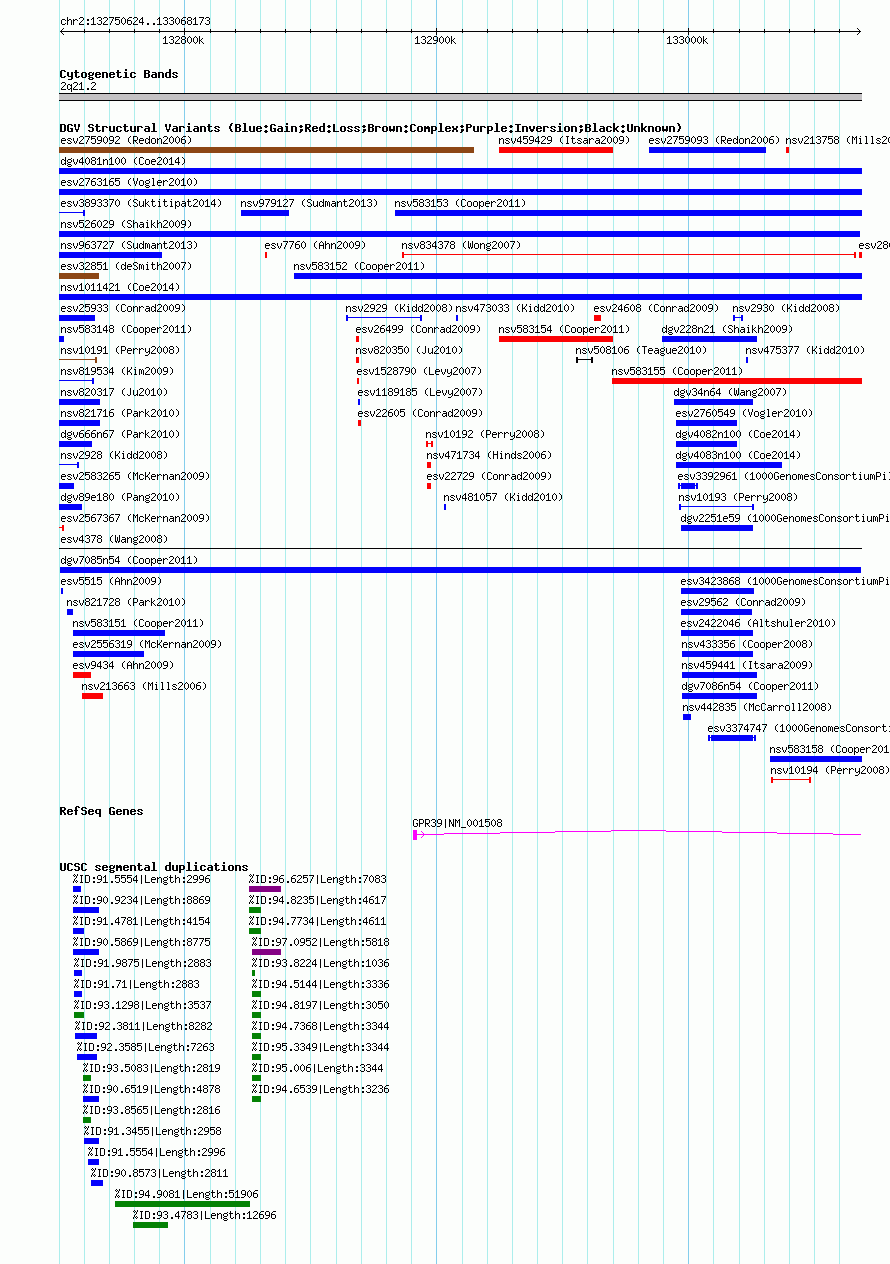The image size is (890, 1264).
Task: Click esv29562 (Conrad2009) label
Action: click(x=743, y=602)
